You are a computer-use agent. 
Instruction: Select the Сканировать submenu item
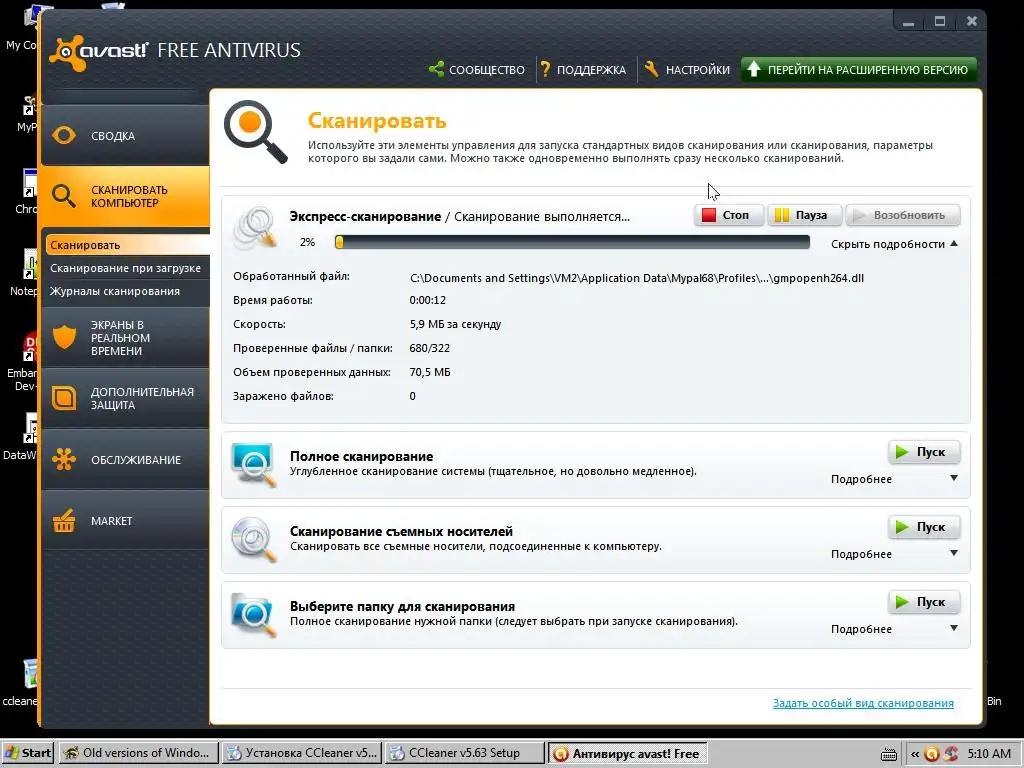(127, 245)
